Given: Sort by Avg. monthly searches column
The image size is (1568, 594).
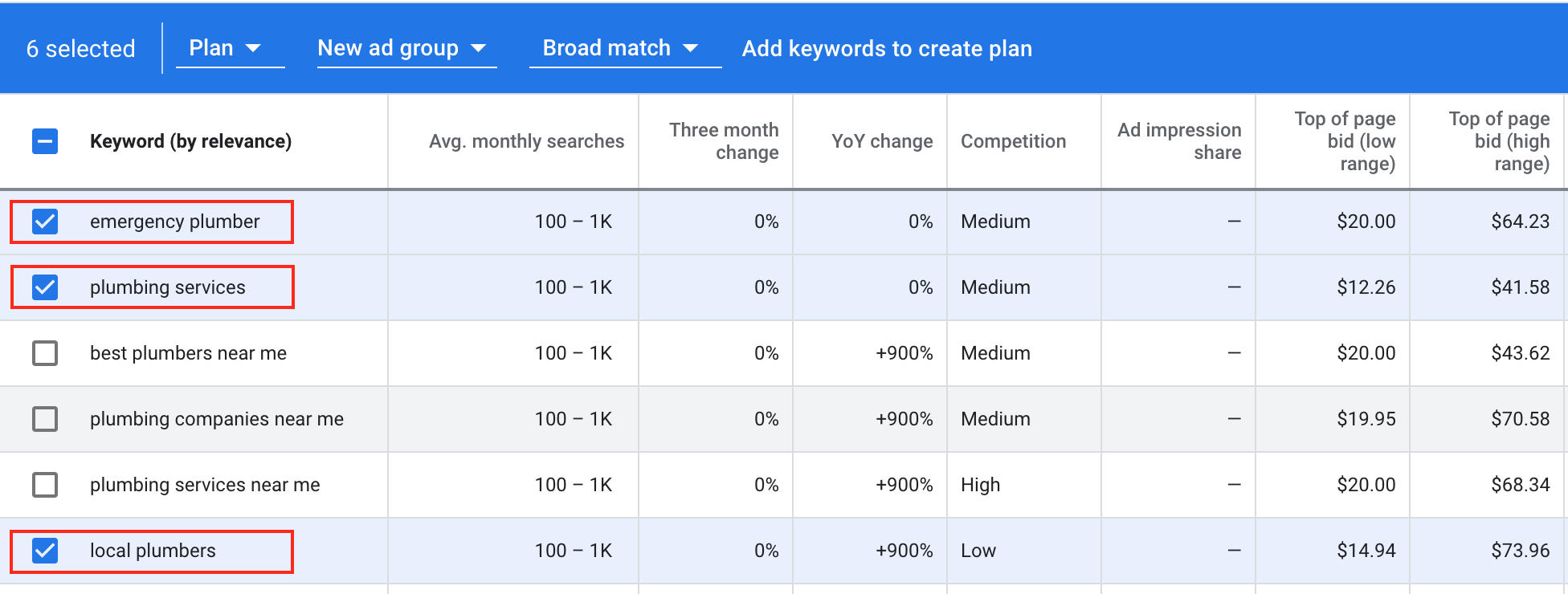Looking at the screenshot, I should coord(526,141).
